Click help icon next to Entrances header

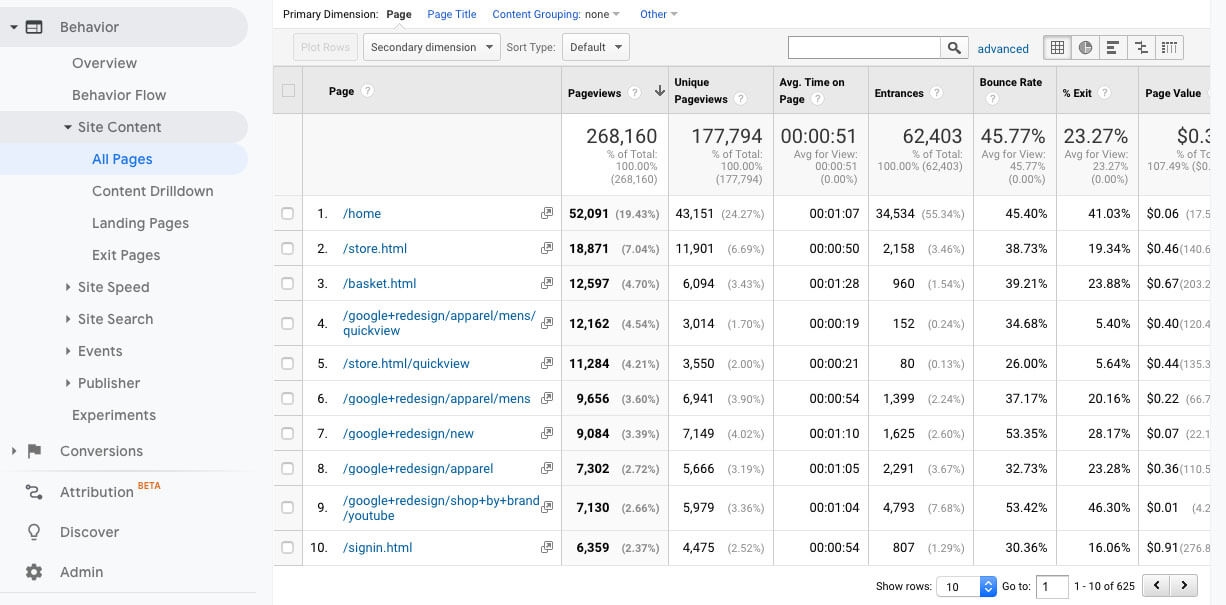pyautogui.click(x=936, y=93)
